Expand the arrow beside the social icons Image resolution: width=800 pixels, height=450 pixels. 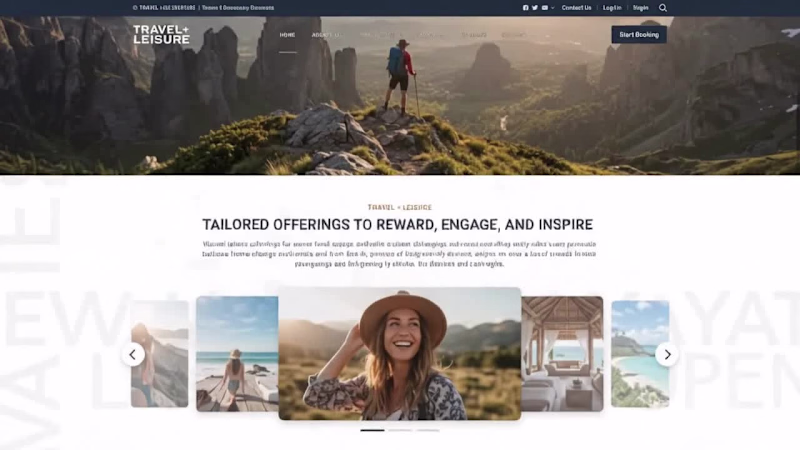pos(553,8)
